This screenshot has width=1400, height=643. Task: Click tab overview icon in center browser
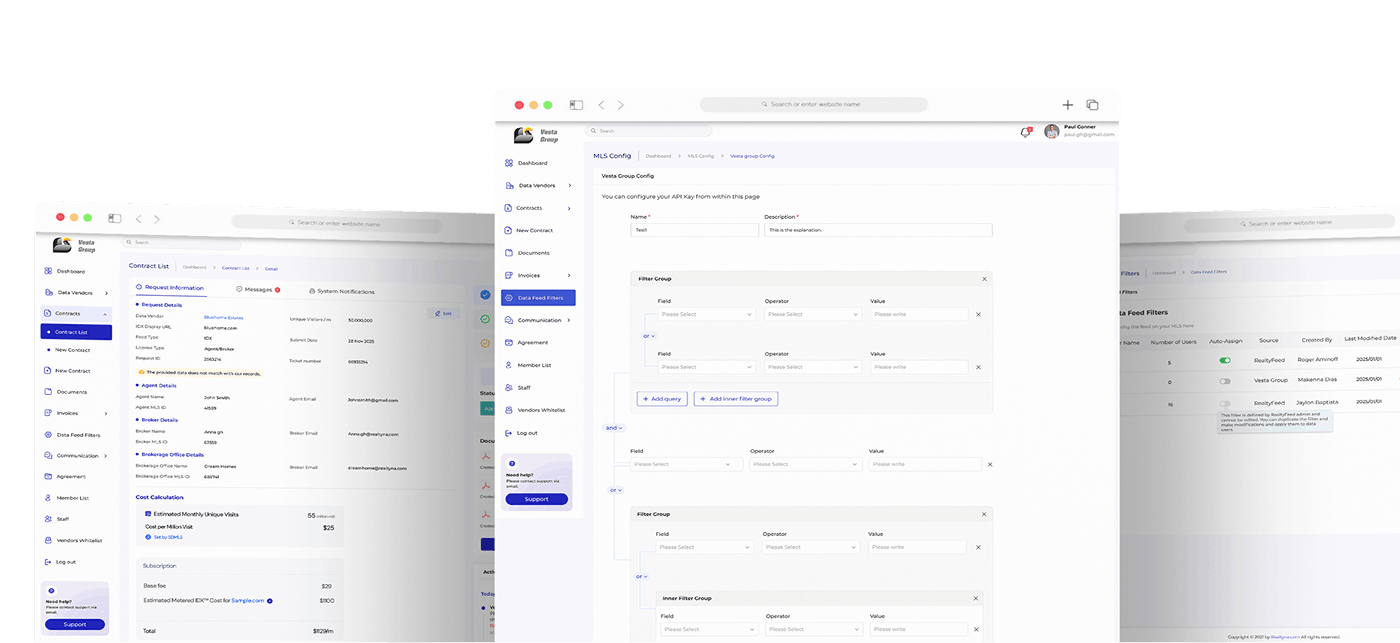[x=1092, y=104]
